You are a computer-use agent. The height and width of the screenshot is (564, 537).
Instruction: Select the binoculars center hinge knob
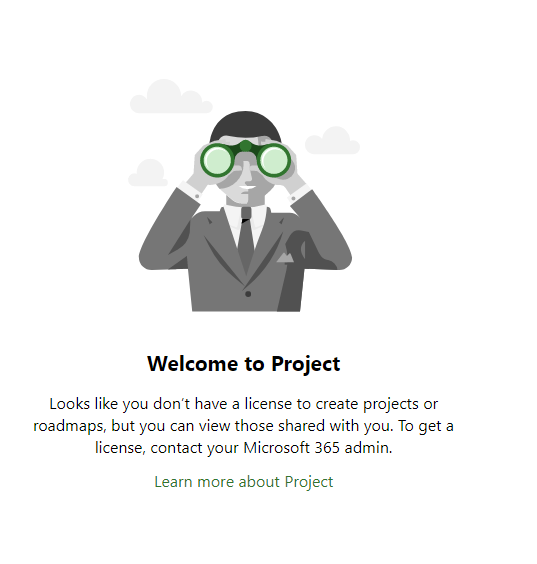pyautogui.click(x=245, y=146)
